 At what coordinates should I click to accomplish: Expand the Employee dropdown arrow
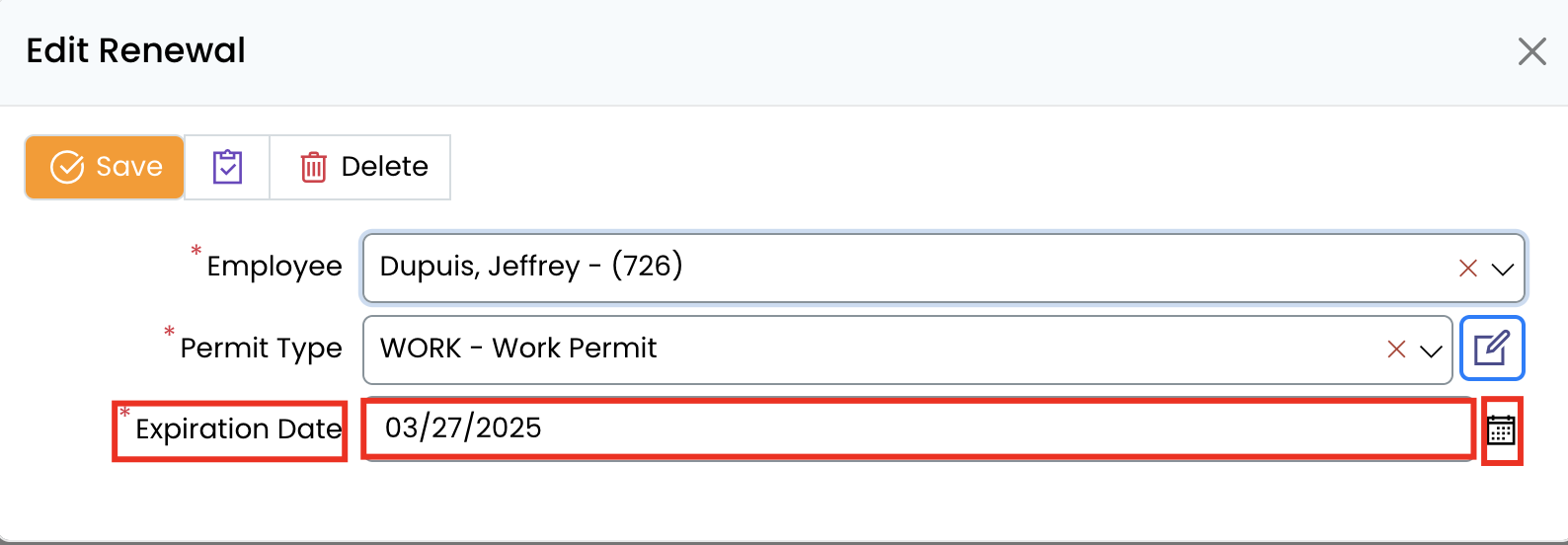tap(1503, 269)
